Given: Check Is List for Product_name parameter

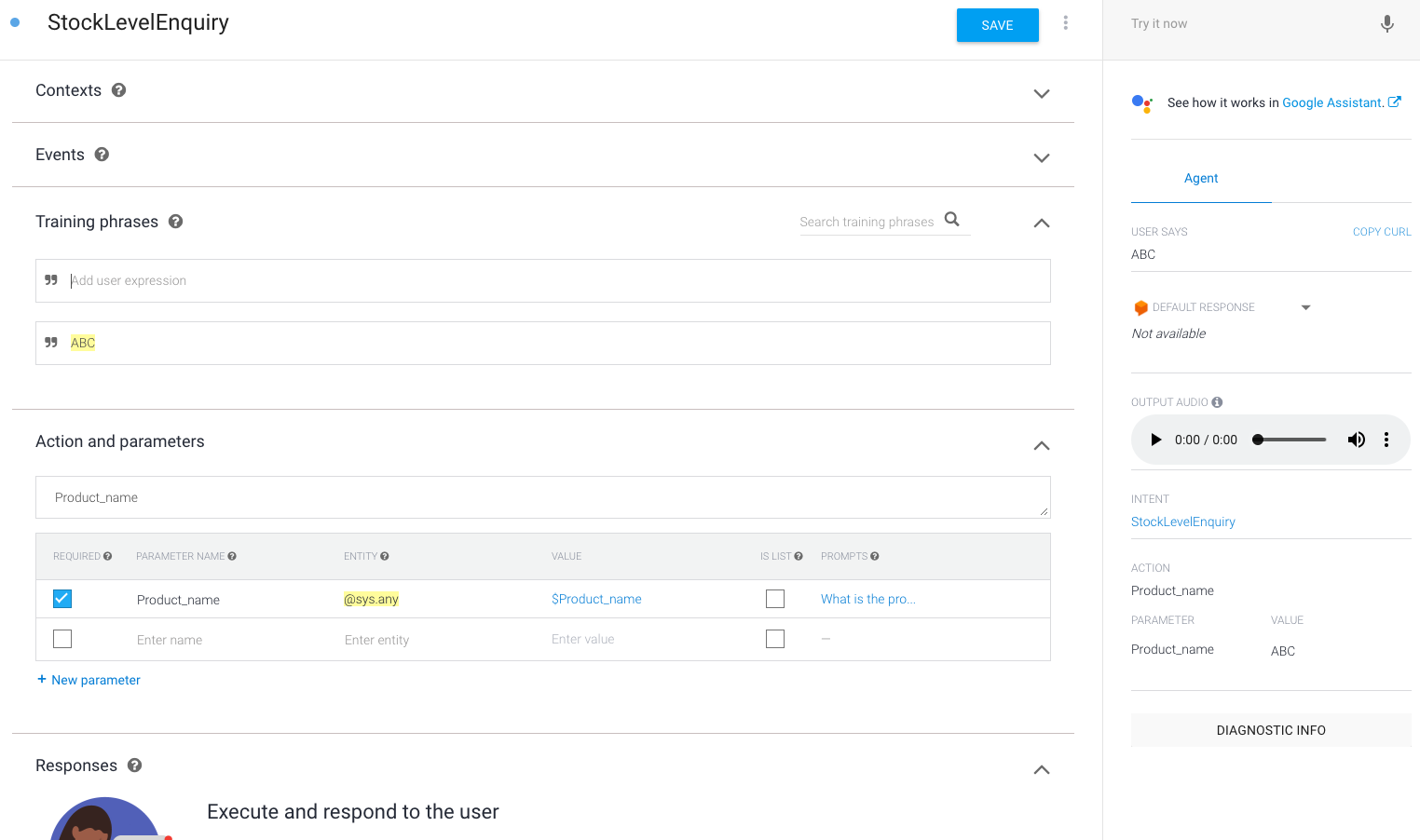Looking at the screenshot, I should 775,599.
